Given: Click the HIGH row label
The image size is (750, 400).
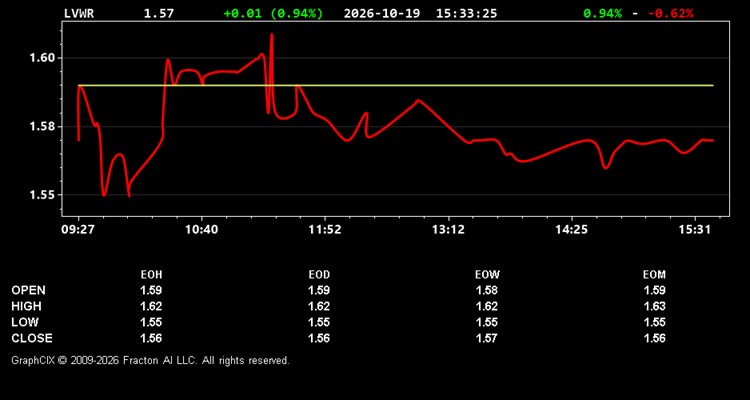Looking at the screenshot, I should click(x=26, y=306).
